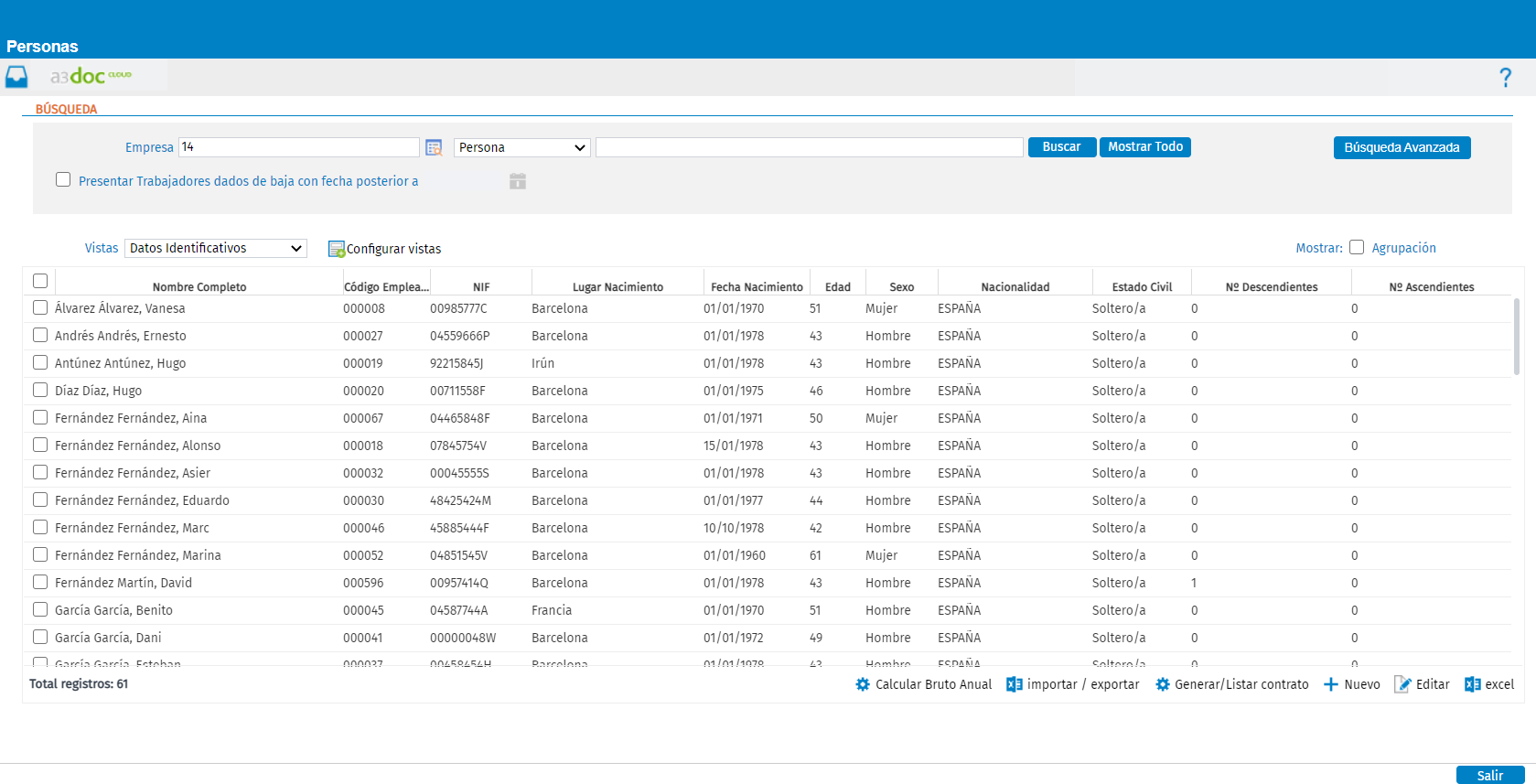Click the Nuevo plus icon
Viewport: 1536px width, 784px height.
pyautogui.click(x=1331, y=684)
